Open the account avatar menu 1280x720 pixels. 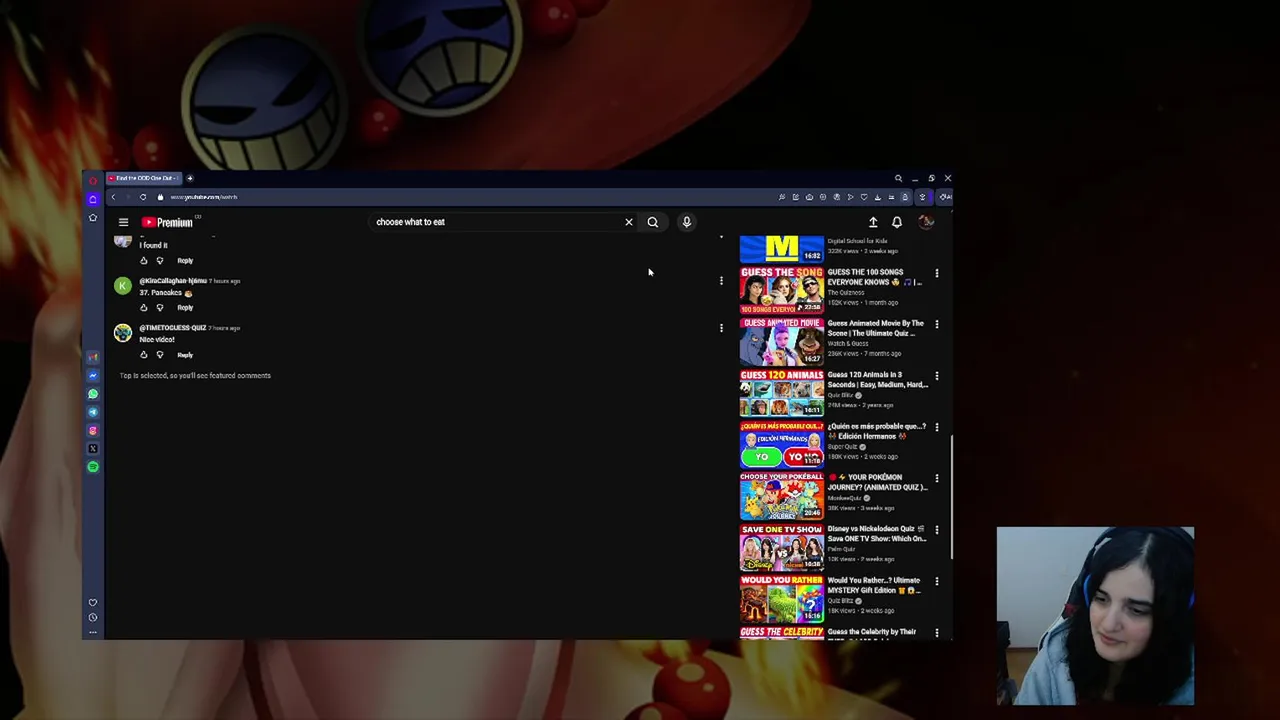pos(926,222)
